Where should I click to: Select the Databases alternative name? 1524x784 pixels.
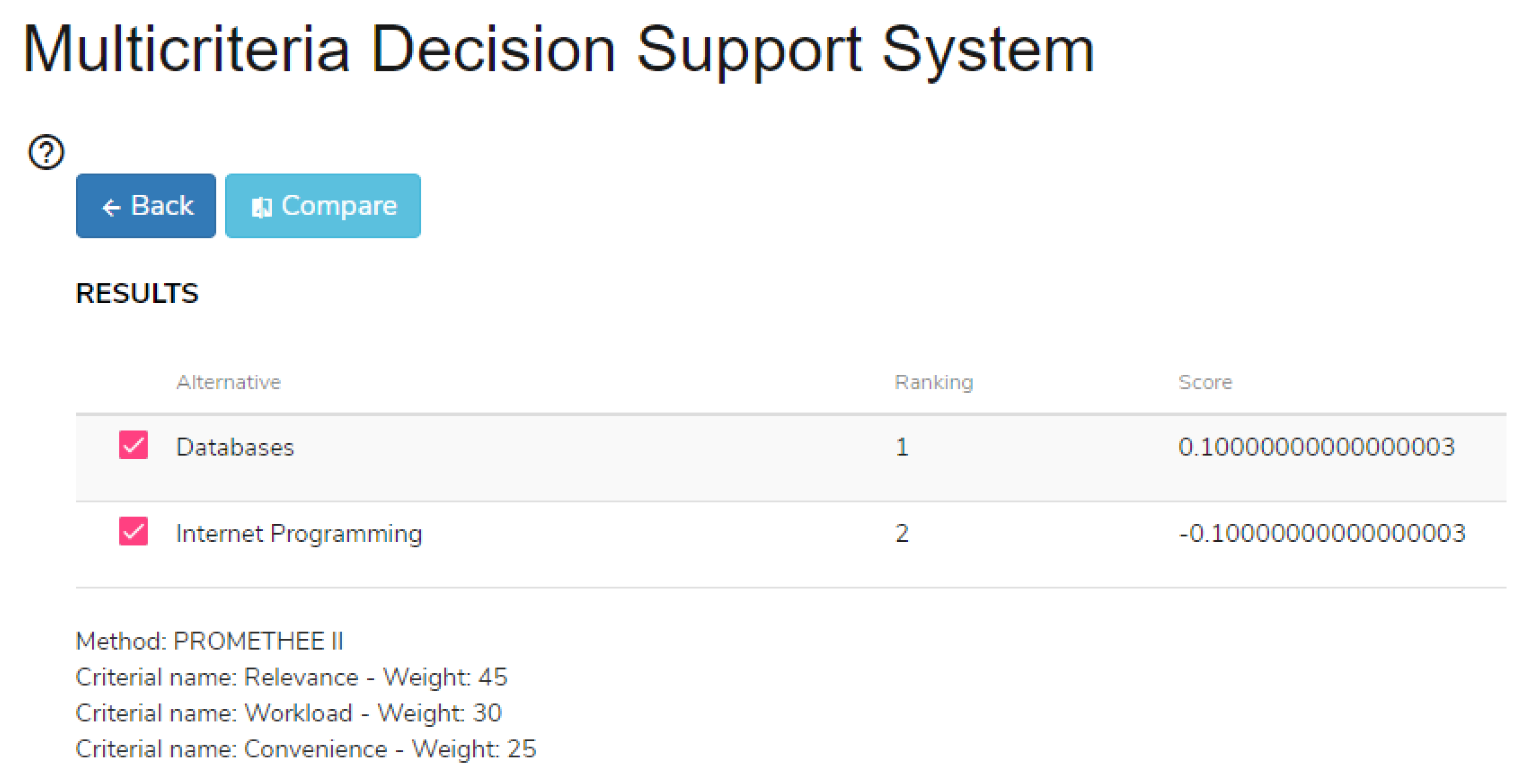point(235,447)
